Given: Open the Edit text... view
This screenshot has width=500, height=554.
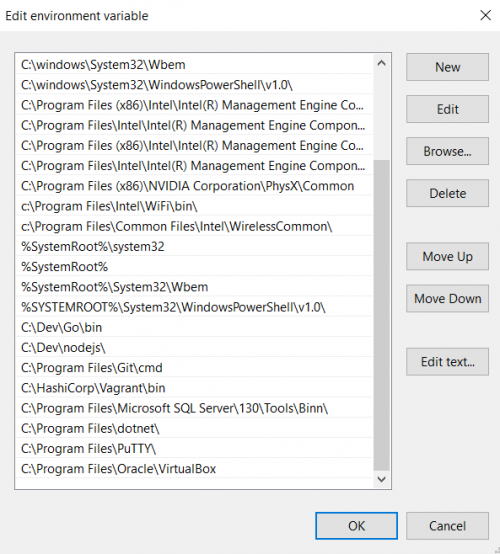Looking at the screenshot, I should tap(447, 362).
